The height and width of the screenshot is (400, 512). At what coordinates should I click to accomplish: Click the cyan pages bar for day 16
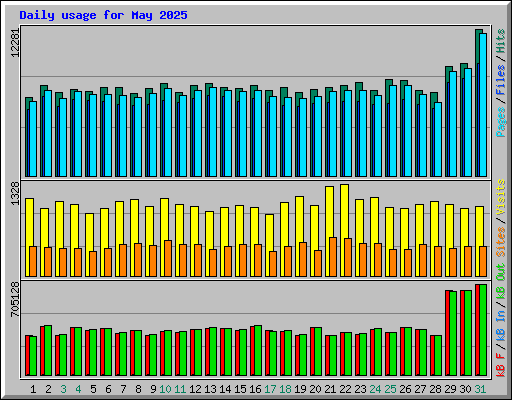point(258,133)
